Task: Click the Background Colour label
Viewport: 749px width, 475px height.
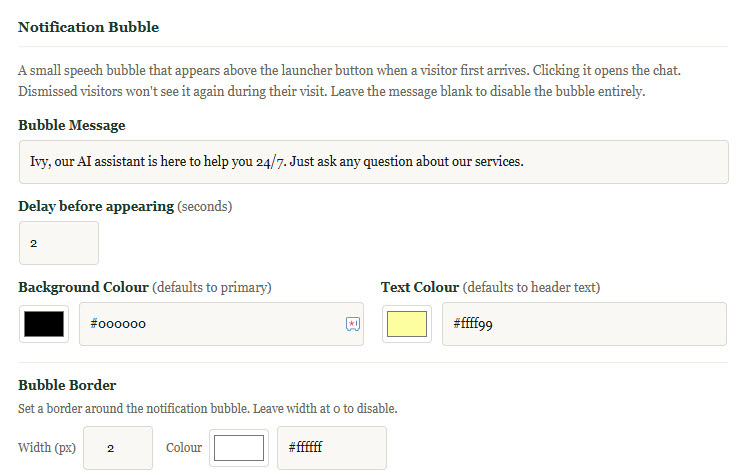Action: point(83,287)
